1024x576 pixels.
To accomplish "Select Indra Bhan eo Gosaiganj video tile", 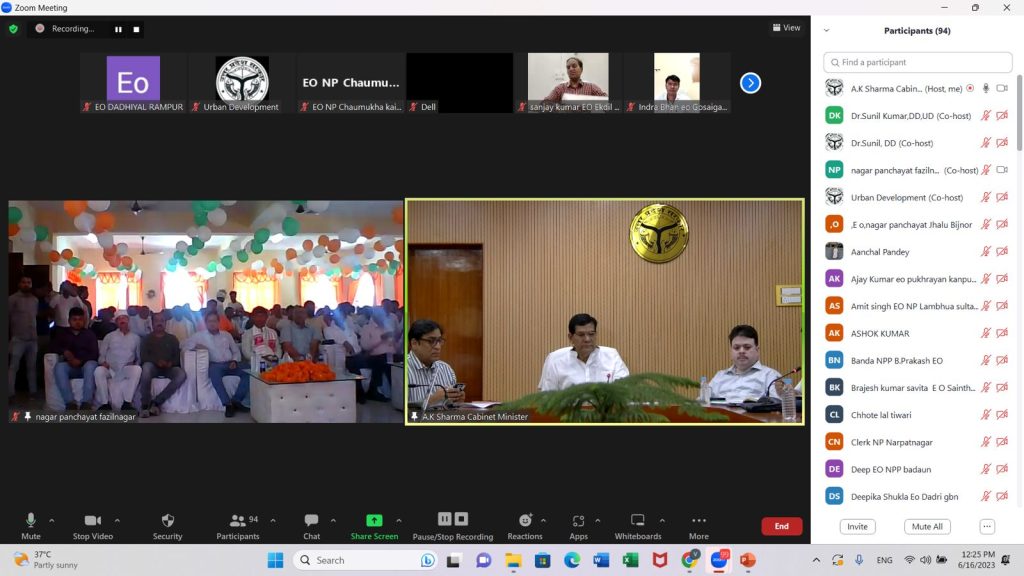I will [x=677, y=83].
